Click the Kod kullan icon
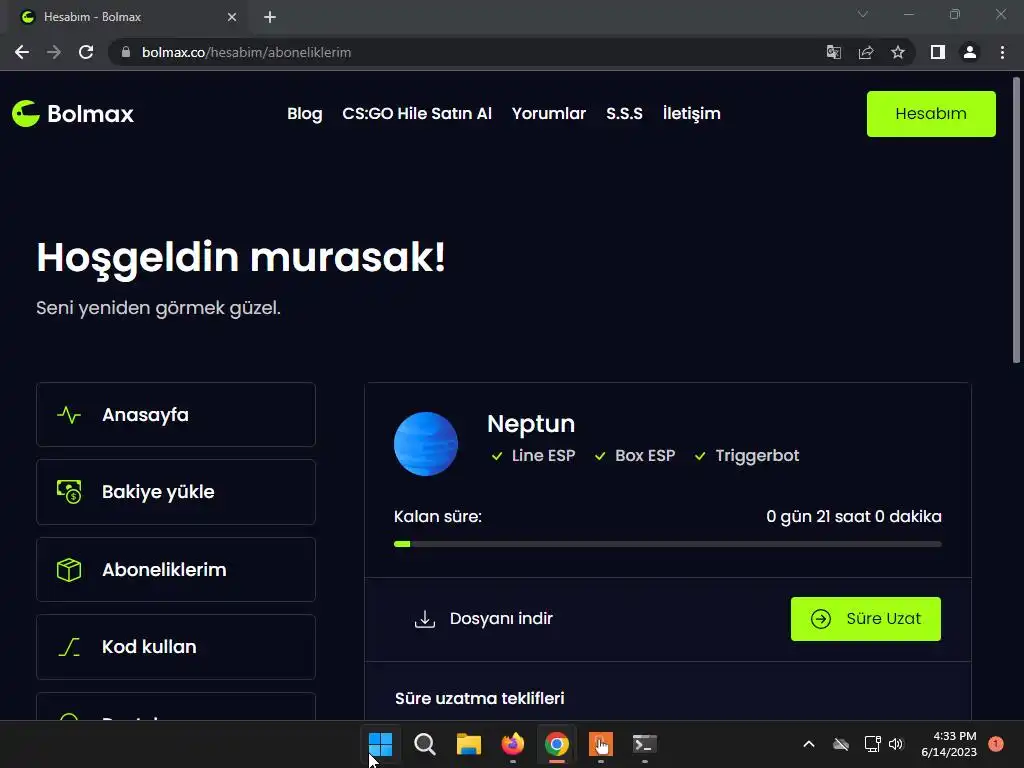The width and height of the screenshot is (1024, 768). click(x=69, y=647)
